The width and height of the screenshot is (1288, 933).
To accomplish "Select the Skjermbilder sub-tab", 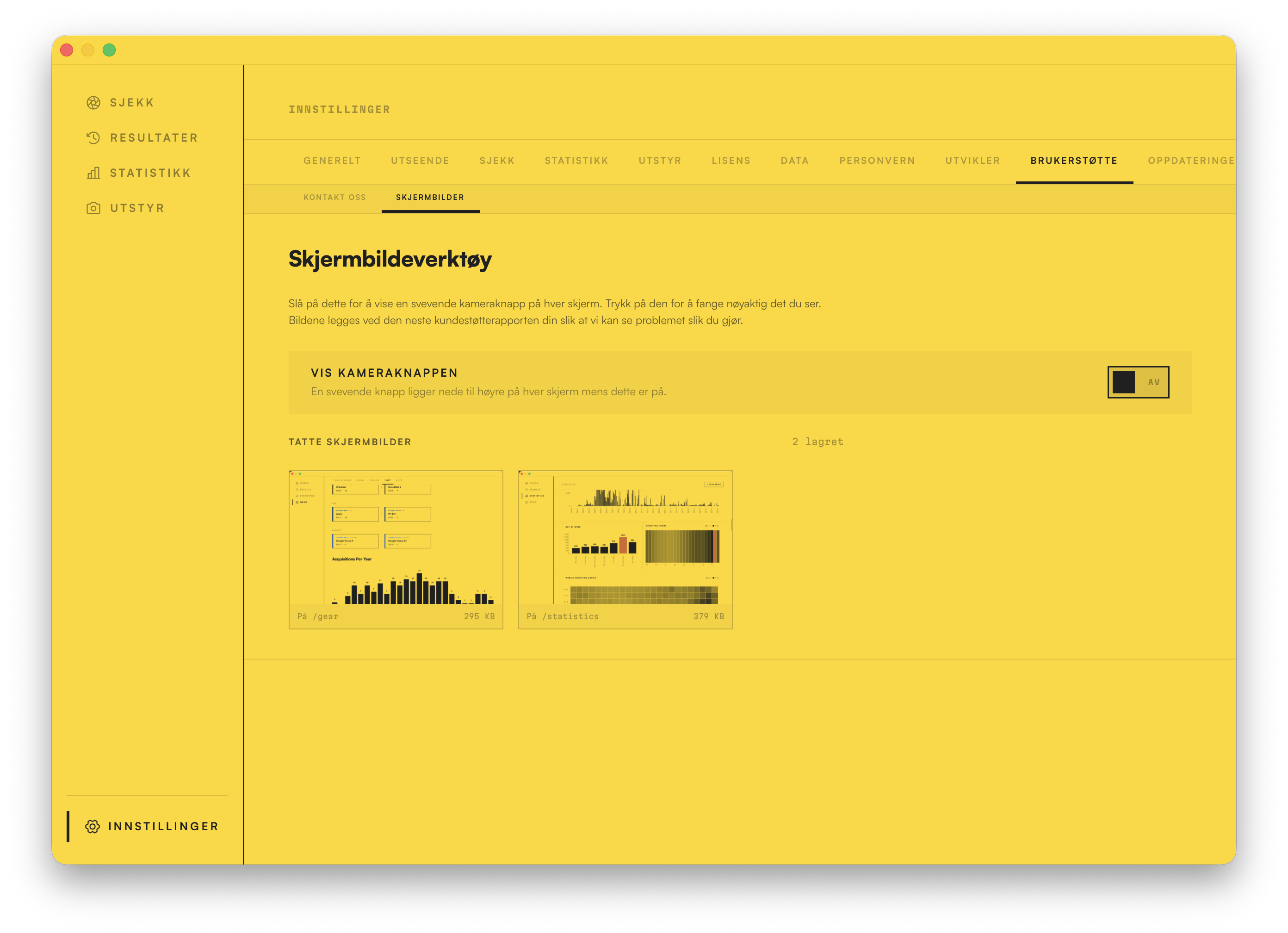I will coord(430,198).
